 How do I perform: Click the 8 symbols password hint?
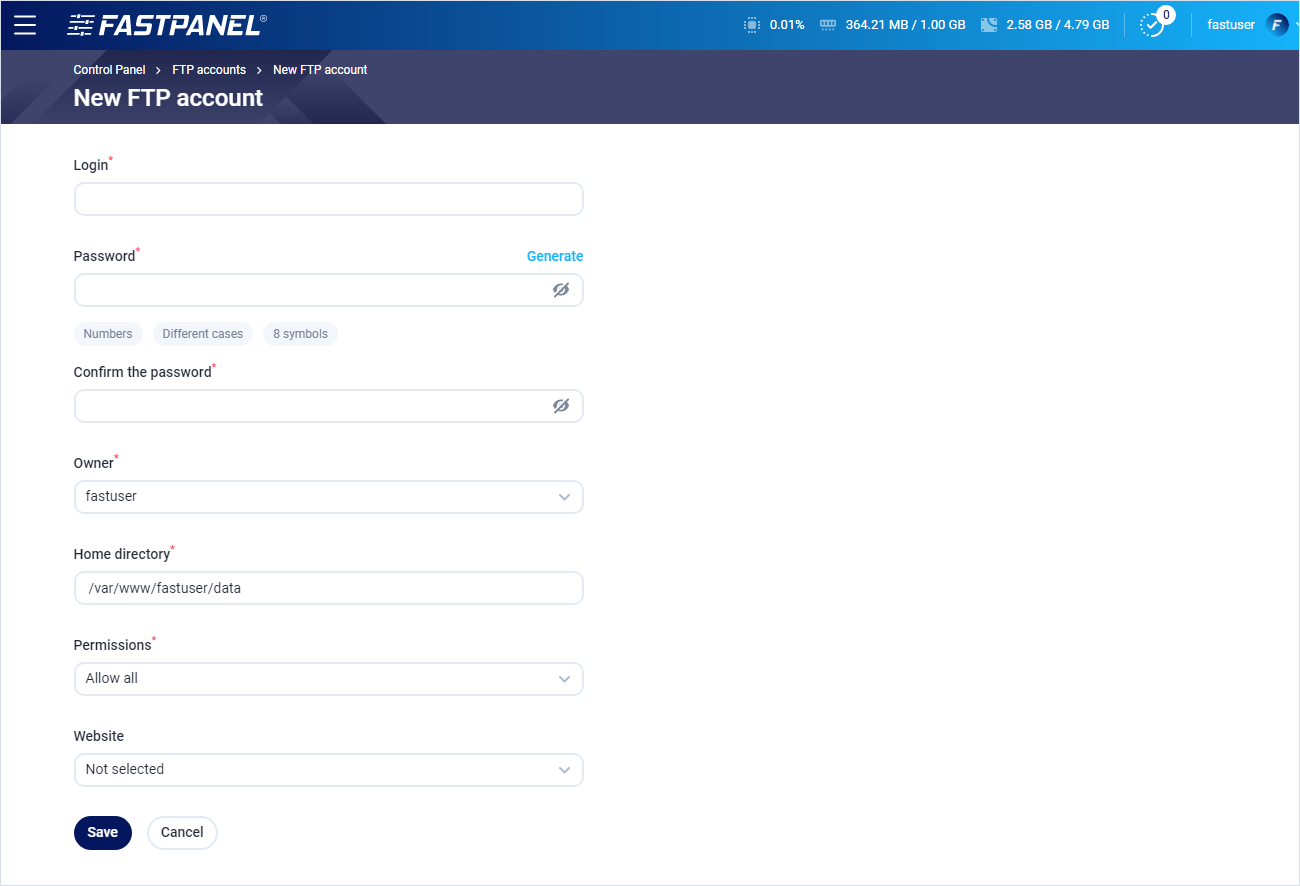pos(301,334)
